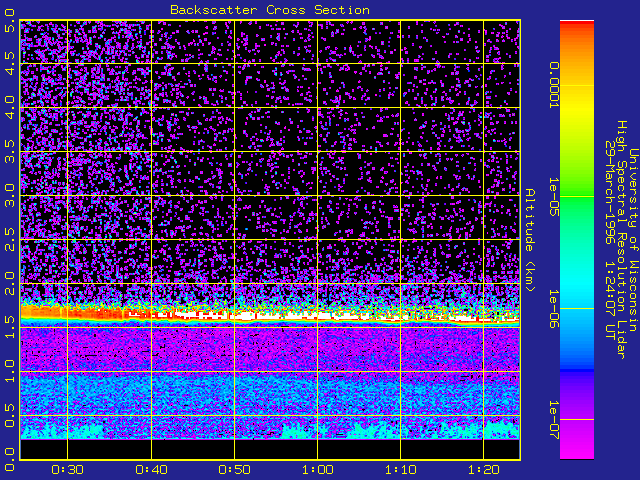640x480 pixels.
Task: Click the 4.0 altitude axis label
Action: (9, 107)
